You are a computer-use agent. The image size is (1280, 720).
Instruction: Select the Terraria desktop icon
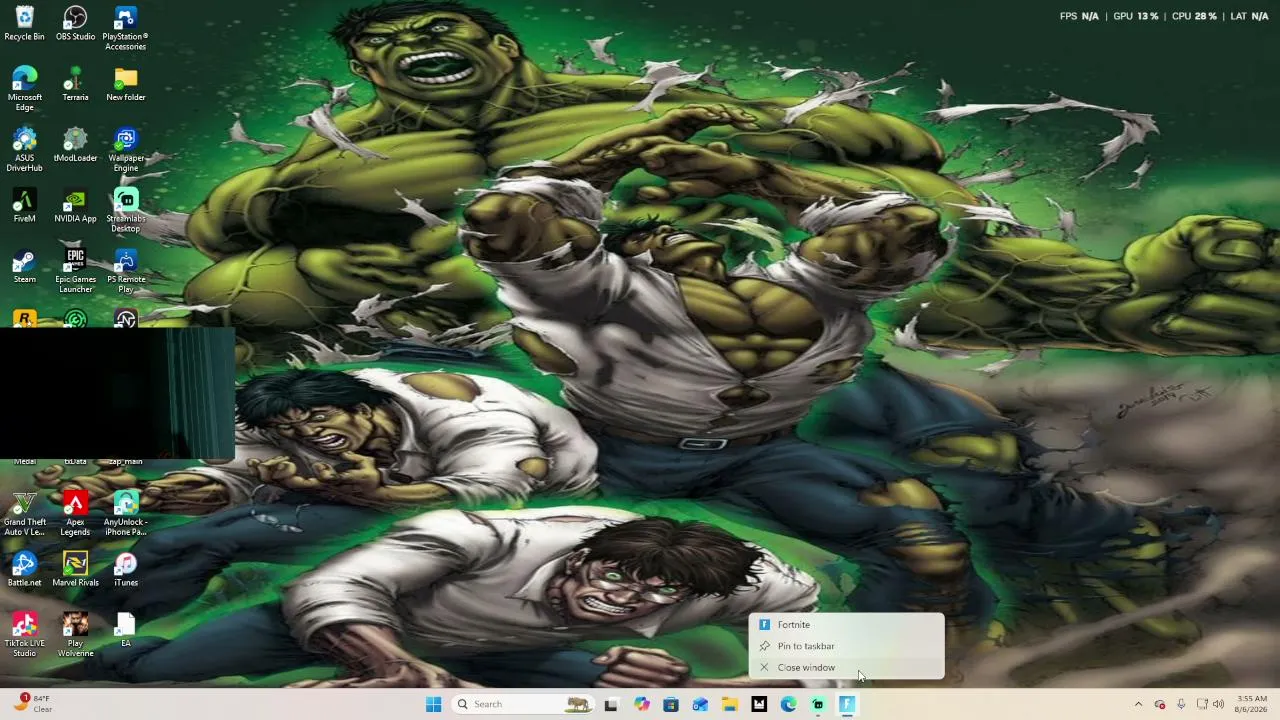tap(75, 85)
